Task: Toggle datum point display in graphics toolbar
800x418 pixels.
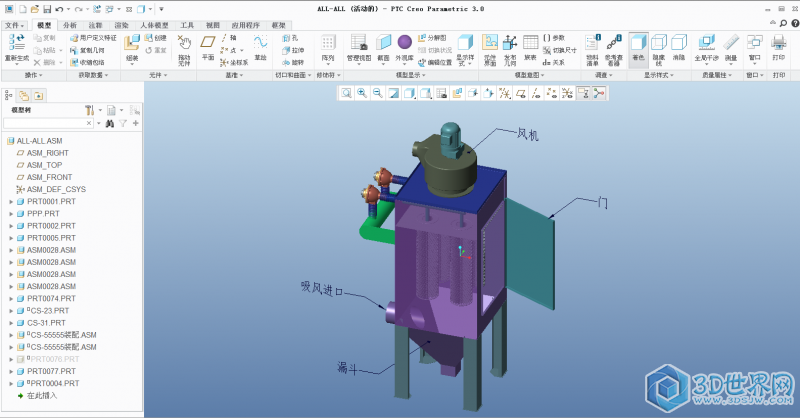Action: [x=551, y=93]
